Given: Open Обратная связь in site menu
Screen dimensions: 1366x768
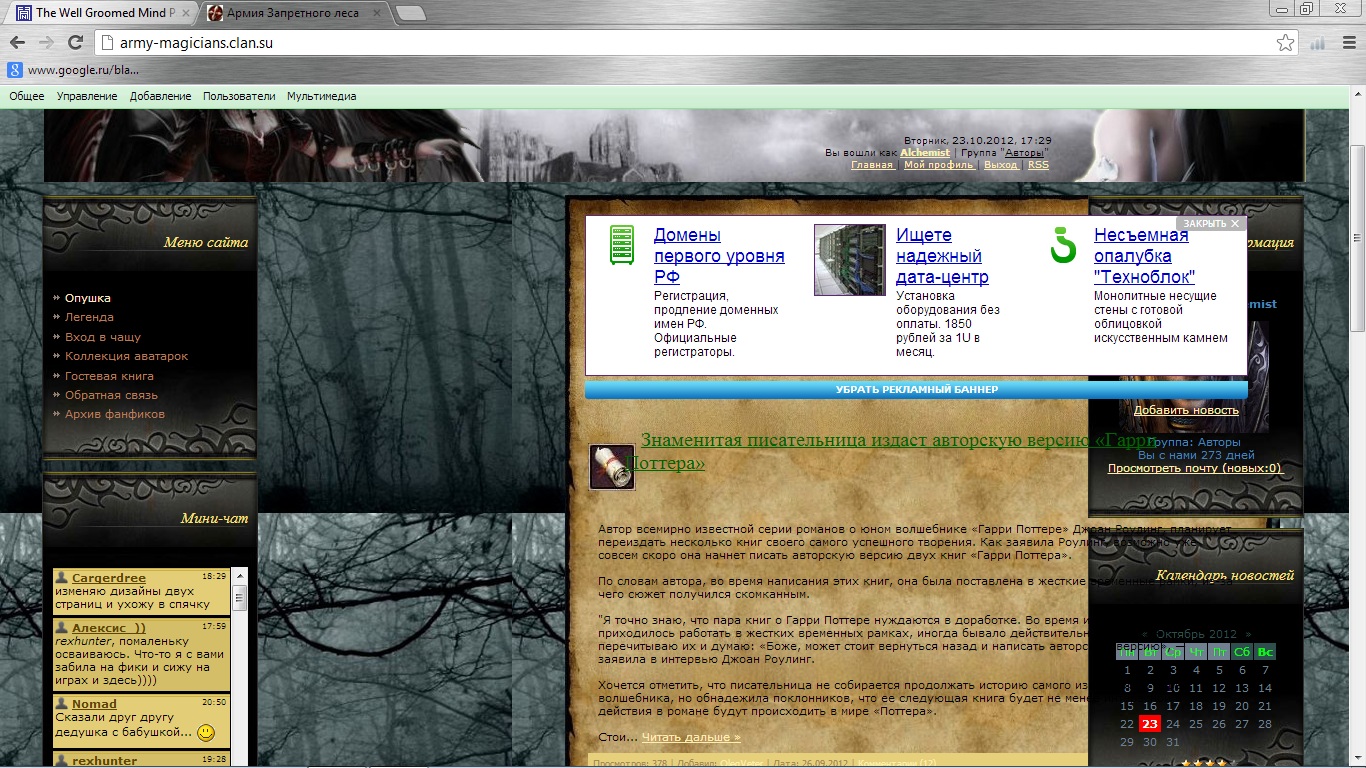Looking at the screenshot, I should point(111,395).
